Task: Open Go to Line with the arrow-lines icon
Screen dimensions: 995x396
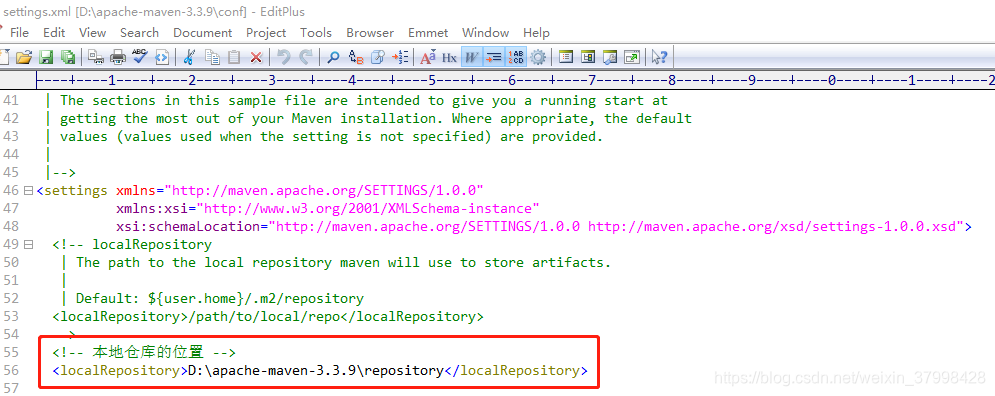Action: 400,57
